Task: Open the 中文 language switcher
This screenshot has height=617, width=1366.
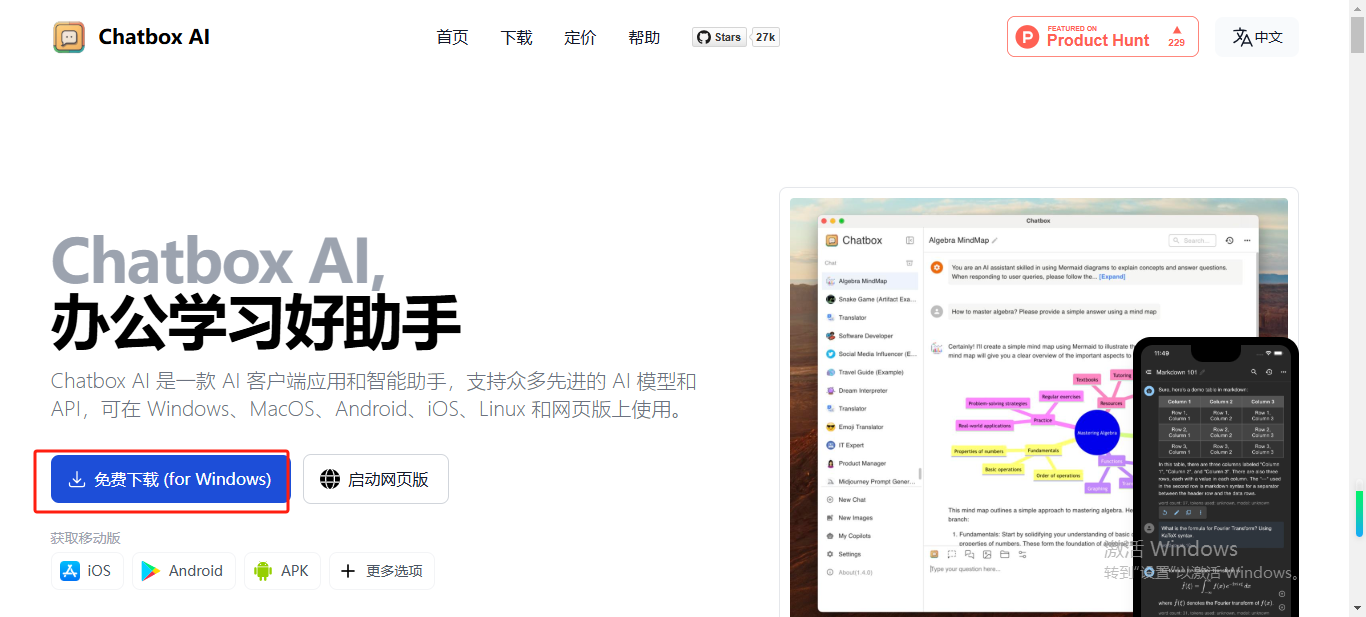Action: [x=1257, y=37]
